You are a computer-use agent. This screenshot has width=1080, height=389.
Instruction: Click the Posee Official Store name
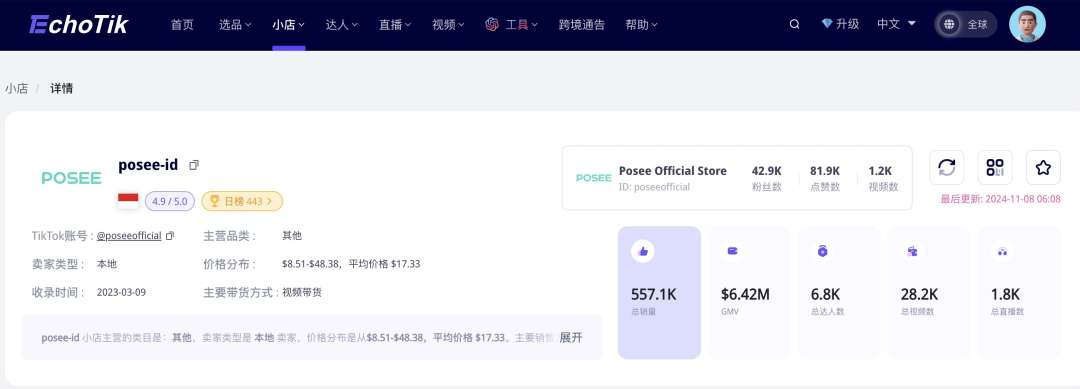[x=673, y=171]
